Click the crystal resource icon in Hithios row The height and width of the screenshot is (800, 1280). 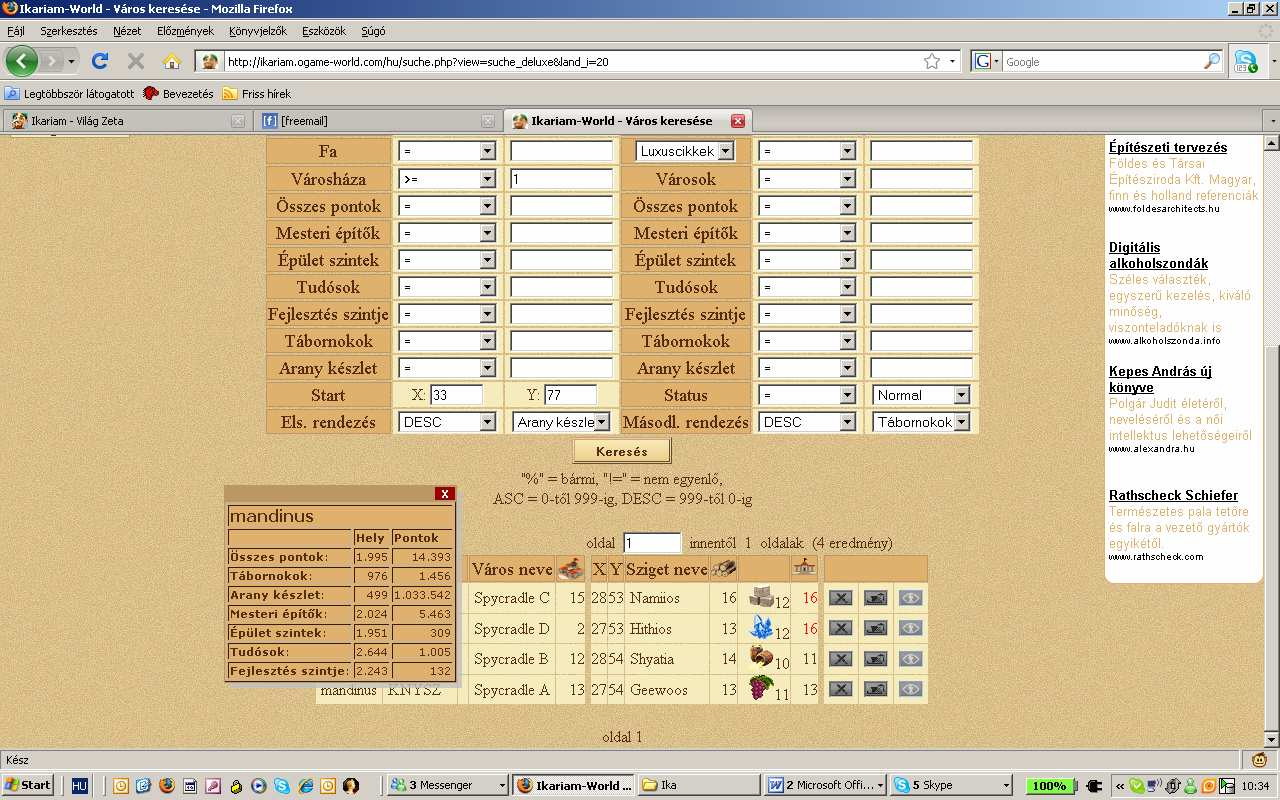(761, 627)
